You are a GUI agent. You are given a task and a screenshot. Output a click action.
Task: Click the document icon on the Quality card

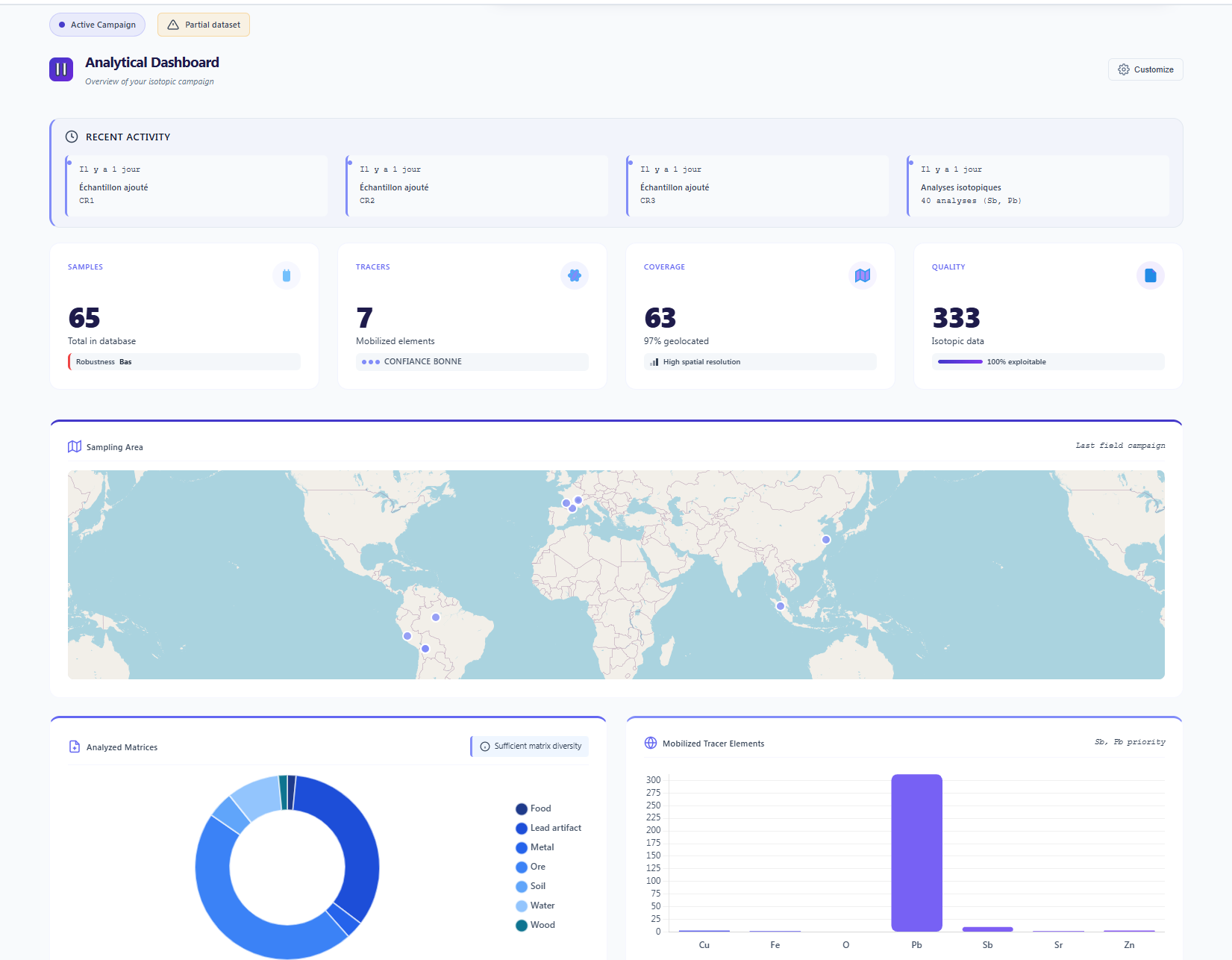point(1151,275)
